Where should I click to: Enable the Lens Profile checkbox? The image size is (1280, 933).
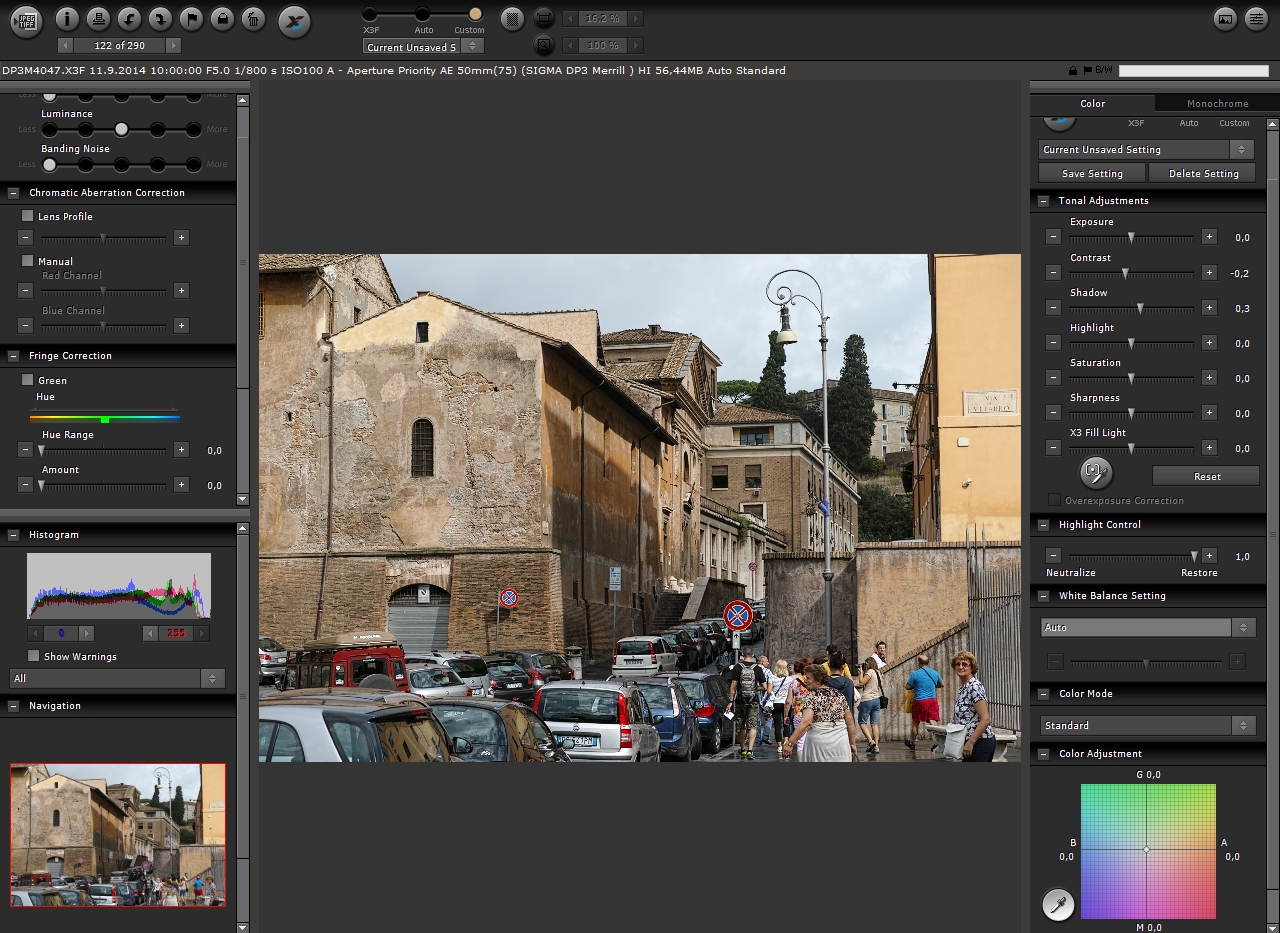point(28,216)
